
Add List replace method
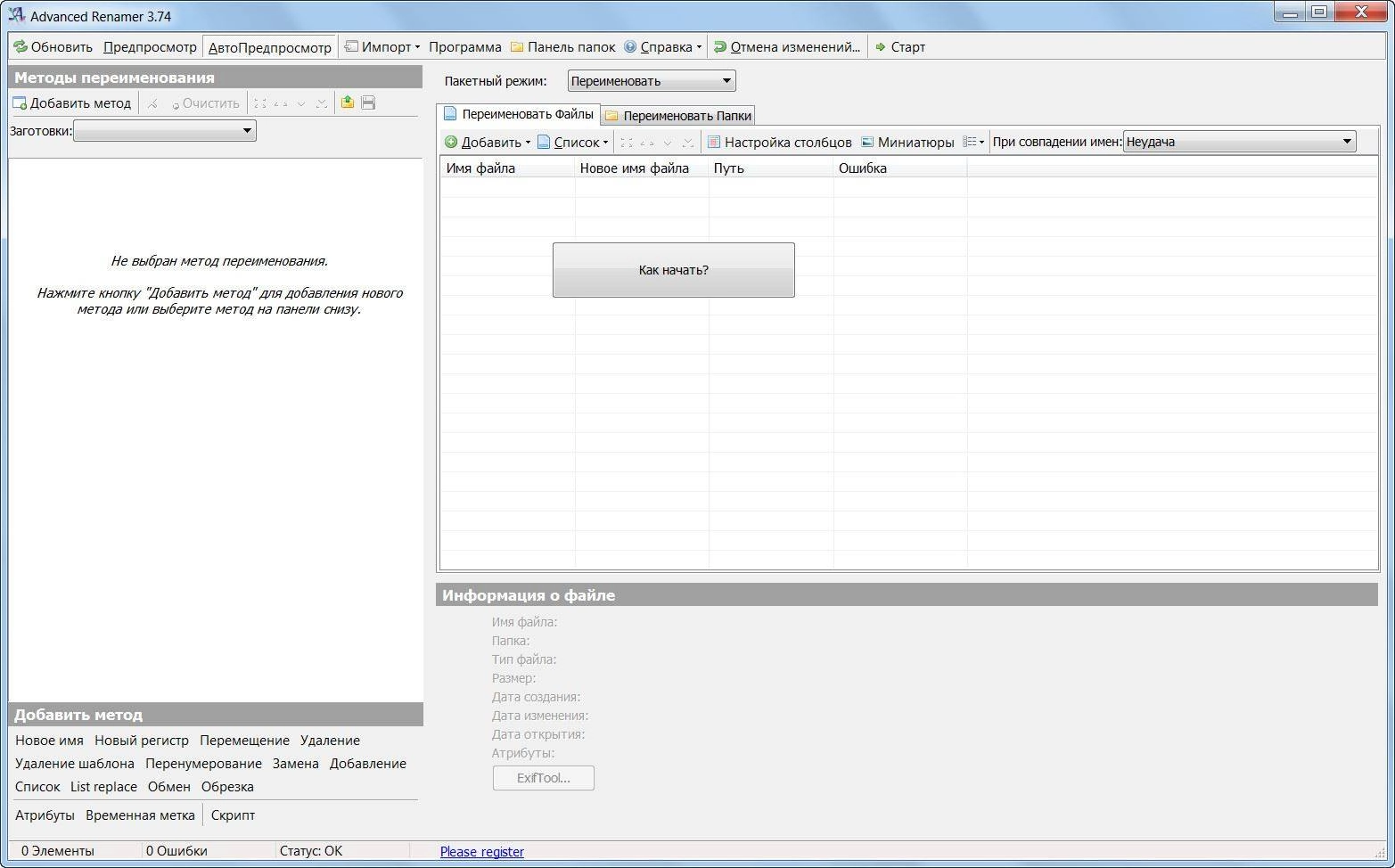tap(103, 787)
